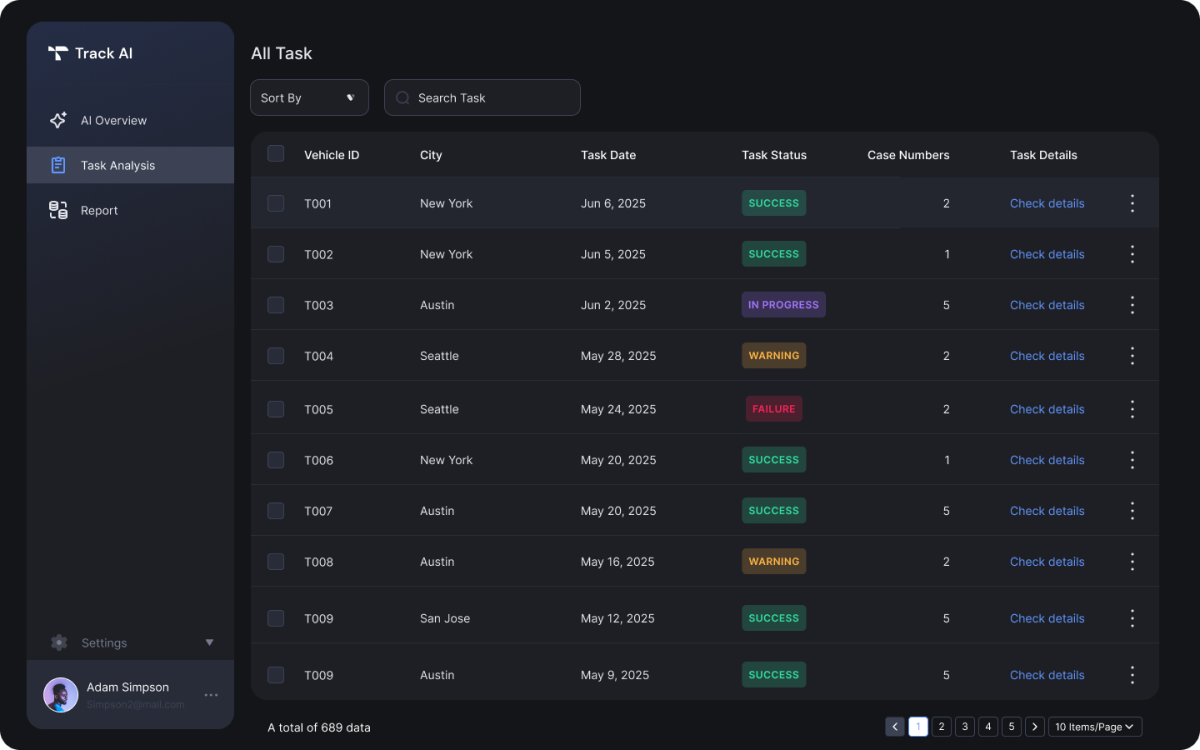Select the checkbox for vehicle T006
This screenshot has width=1200, height=750.
276,460
